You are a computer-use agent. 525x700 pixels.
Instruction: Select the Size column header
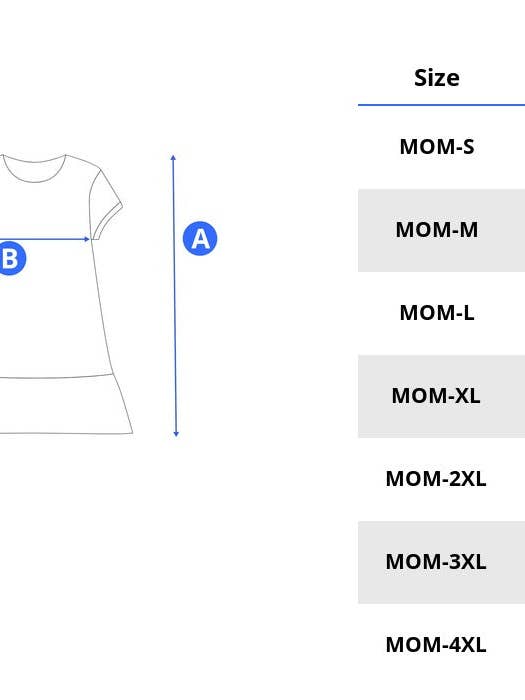coord(437,78)
